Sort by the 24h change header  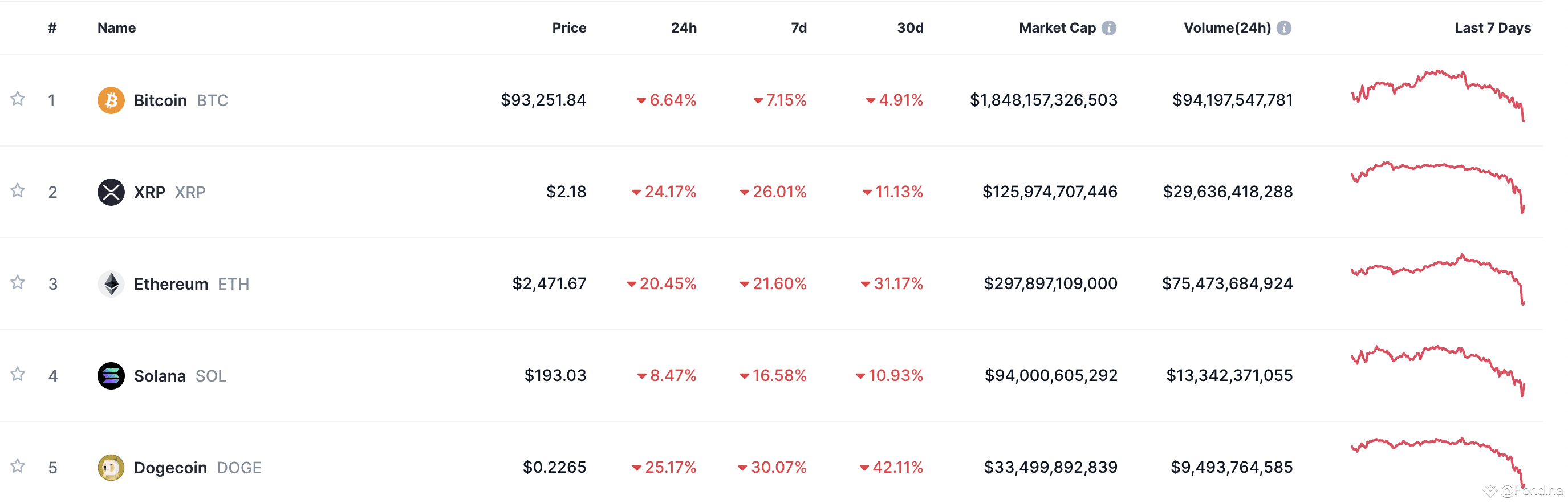(684, 28)
